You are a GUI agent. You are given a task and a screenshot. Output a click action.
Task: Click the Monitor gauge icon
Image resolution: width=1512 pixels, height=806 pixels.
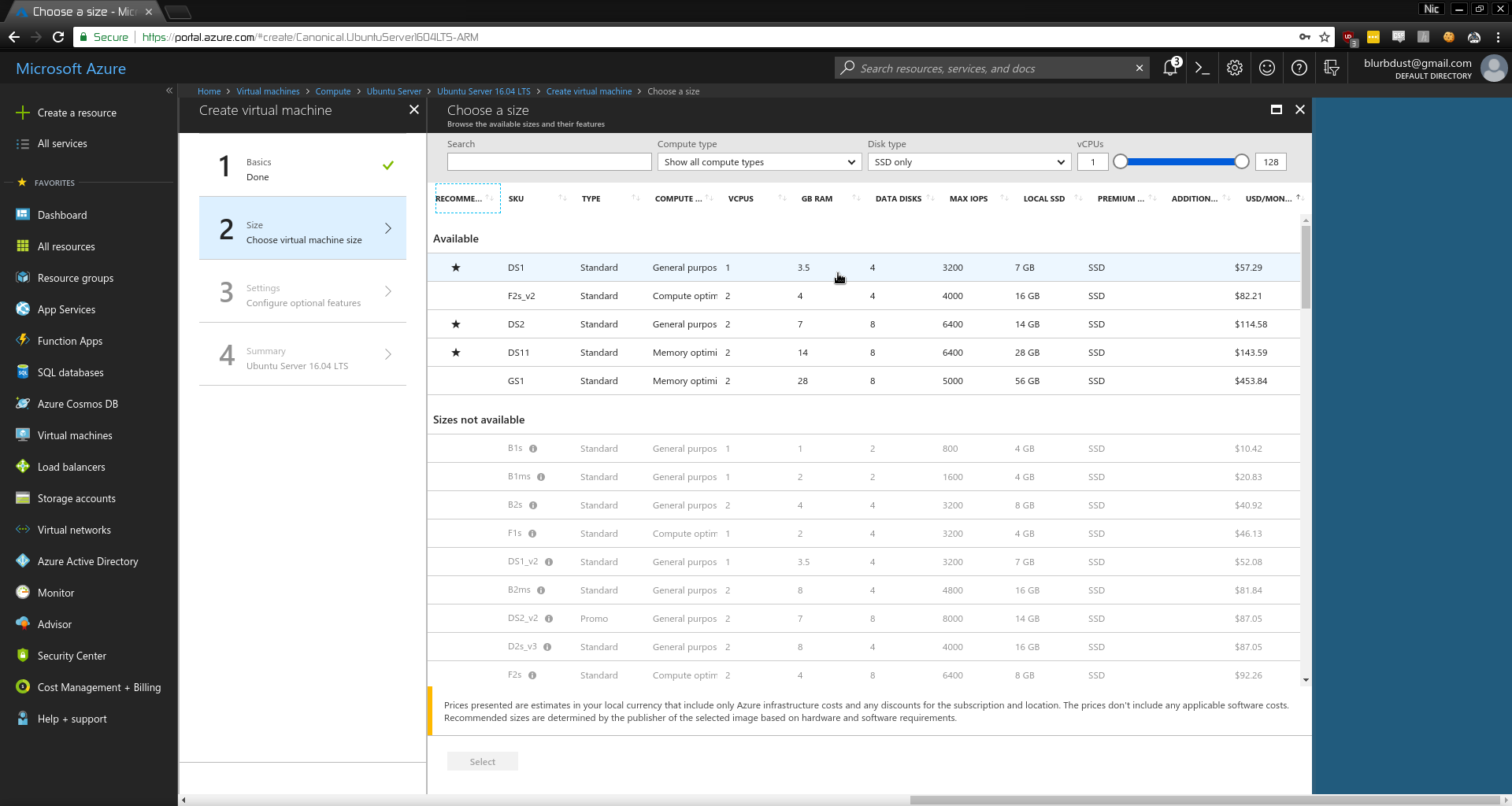[x=23, y=593]
